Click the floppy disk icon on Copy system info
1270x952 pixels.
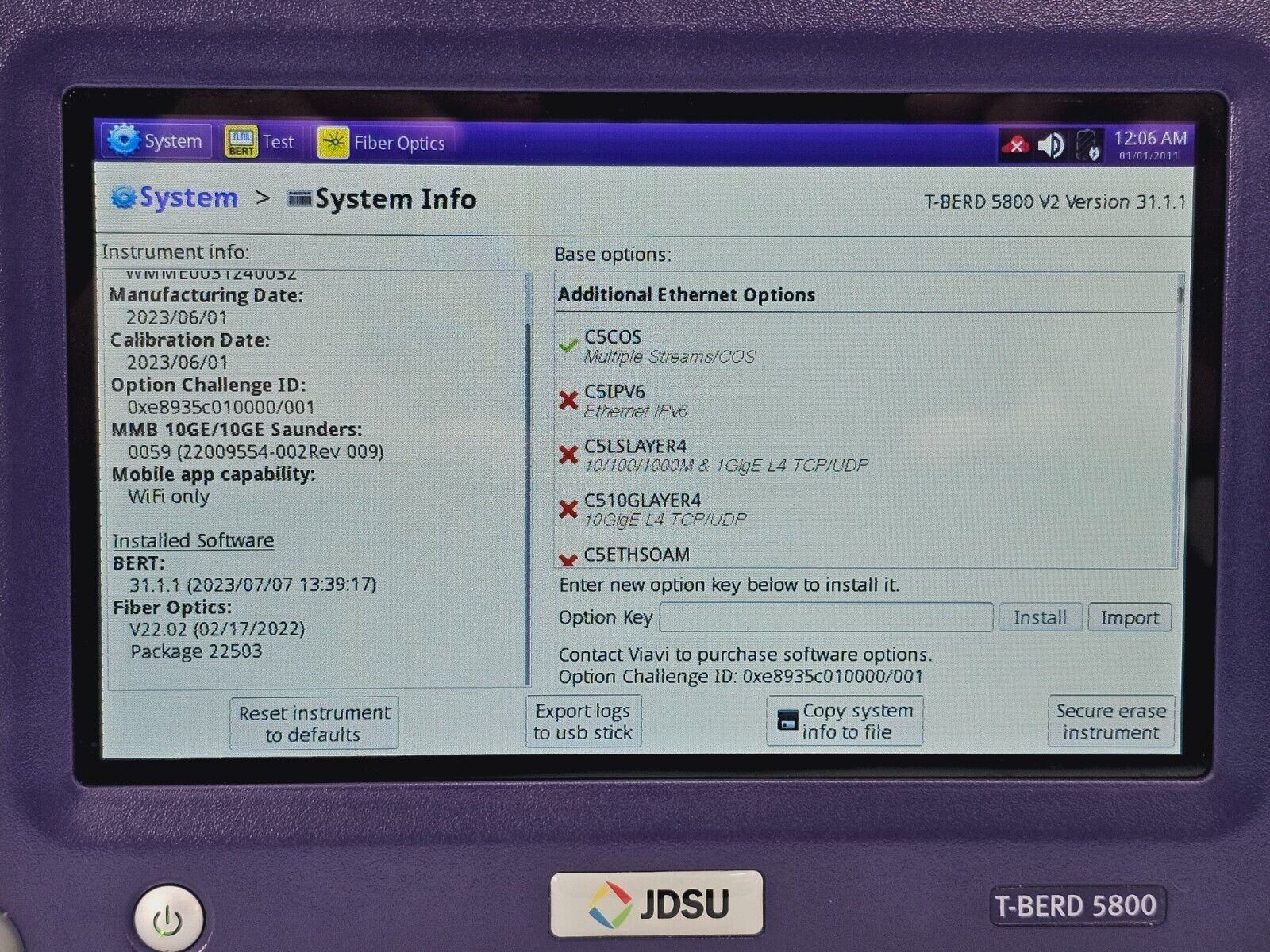pyautogui.click(x=787, y=720)
